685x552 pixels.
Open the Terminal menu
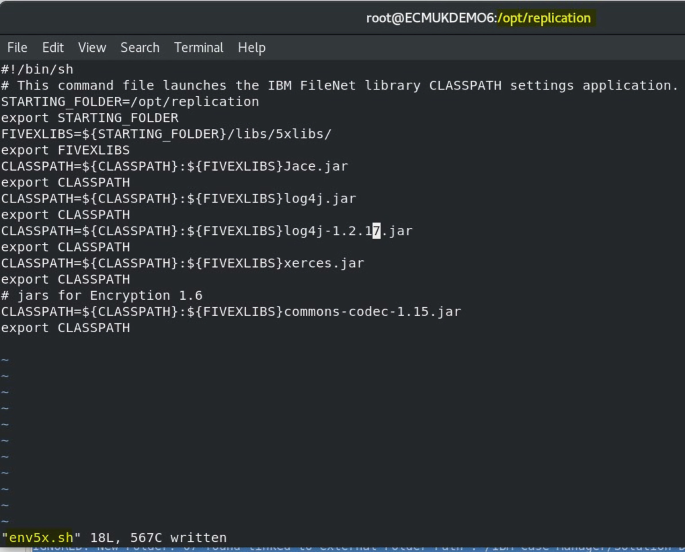tap(198, 47)
